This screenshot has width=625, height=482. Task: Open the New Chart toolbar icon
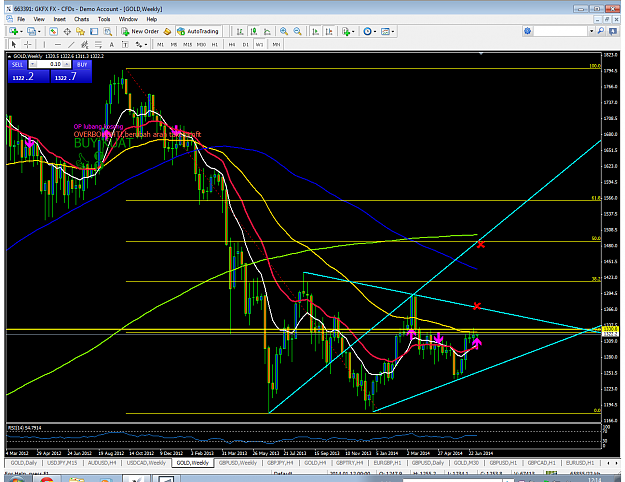(13, 31)
